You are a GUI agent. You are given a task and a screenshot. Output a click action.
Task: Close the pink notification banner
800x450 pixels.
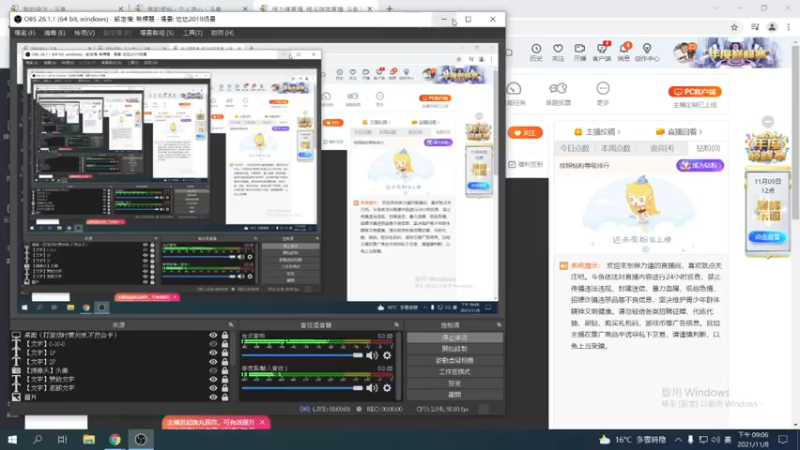click(262, 422)
